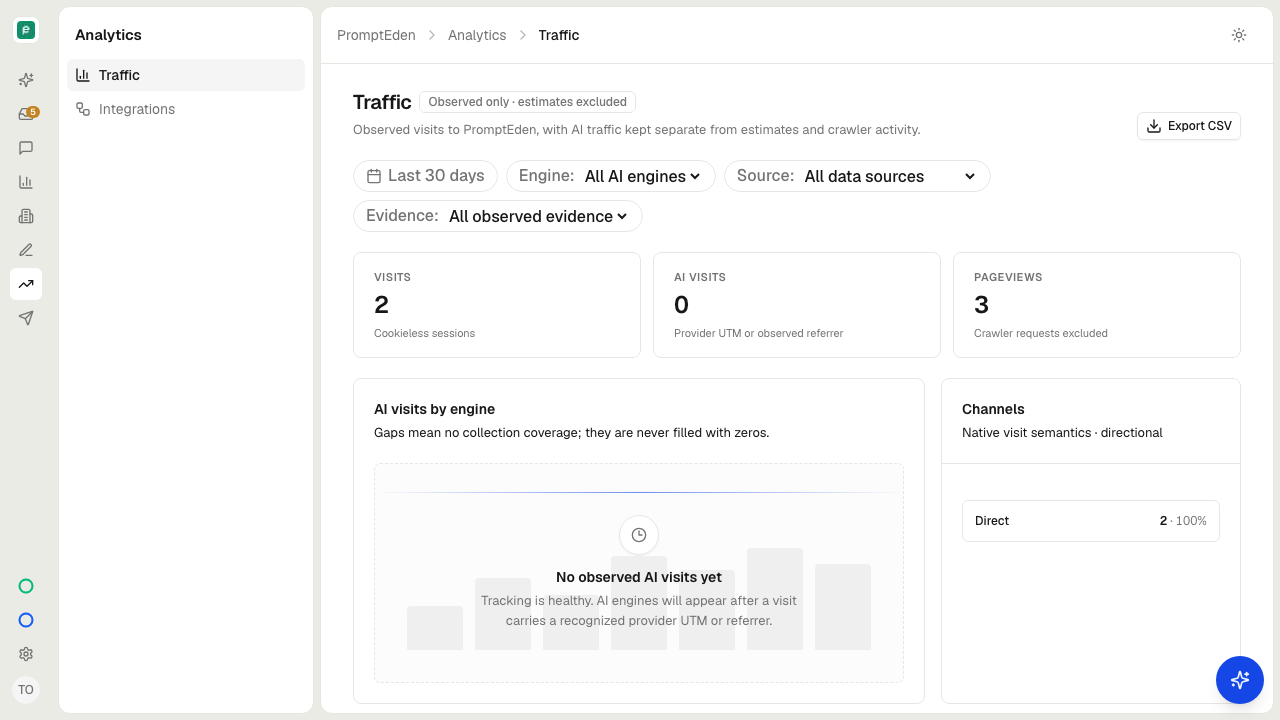Viewport: 1280px width, 720px height.
Task: Click the AI Visits stat card
Action: [x=797, y=305]
